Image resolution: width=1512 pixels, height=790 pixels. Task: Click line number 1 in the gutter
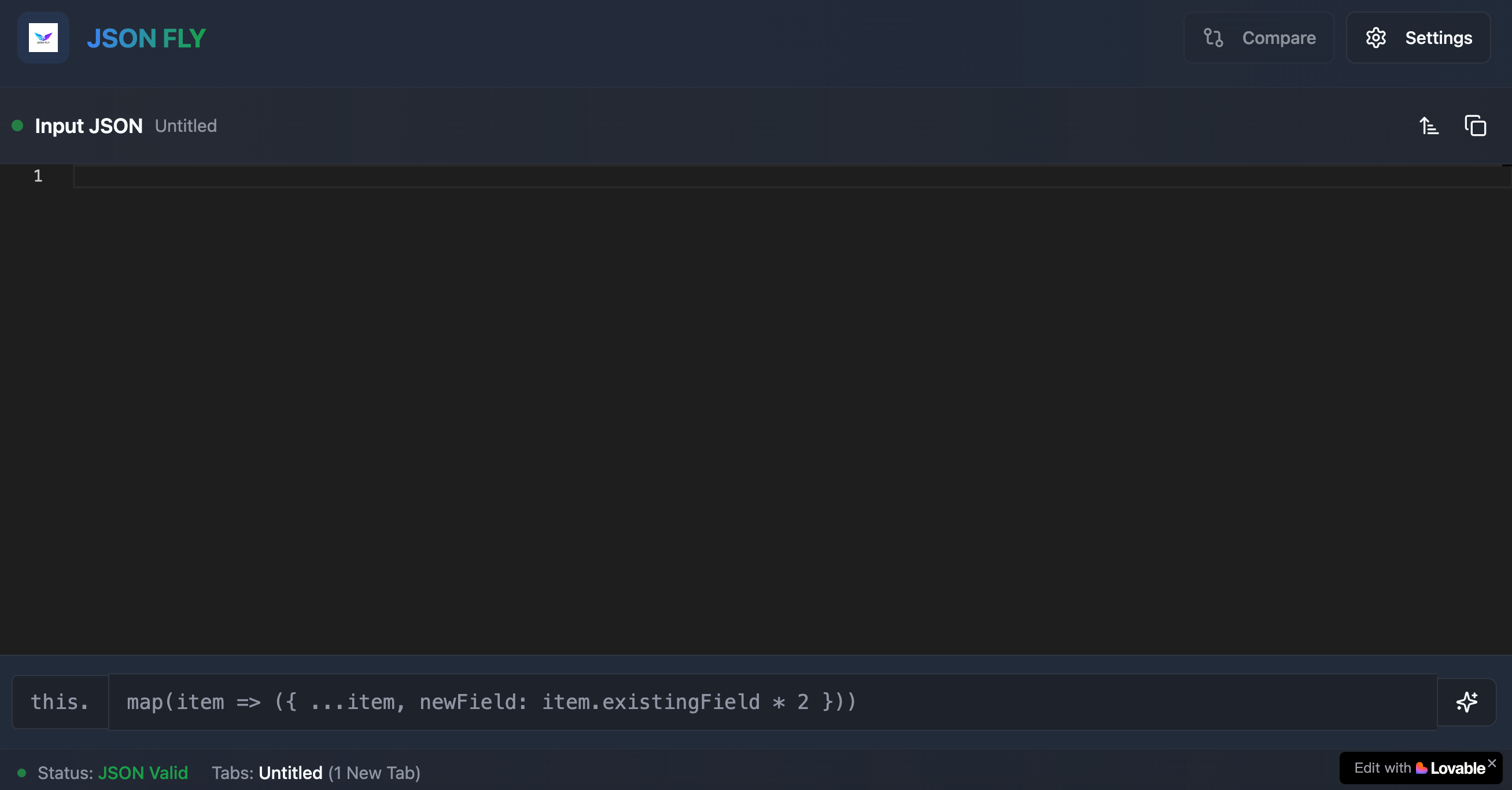(38, 176)
